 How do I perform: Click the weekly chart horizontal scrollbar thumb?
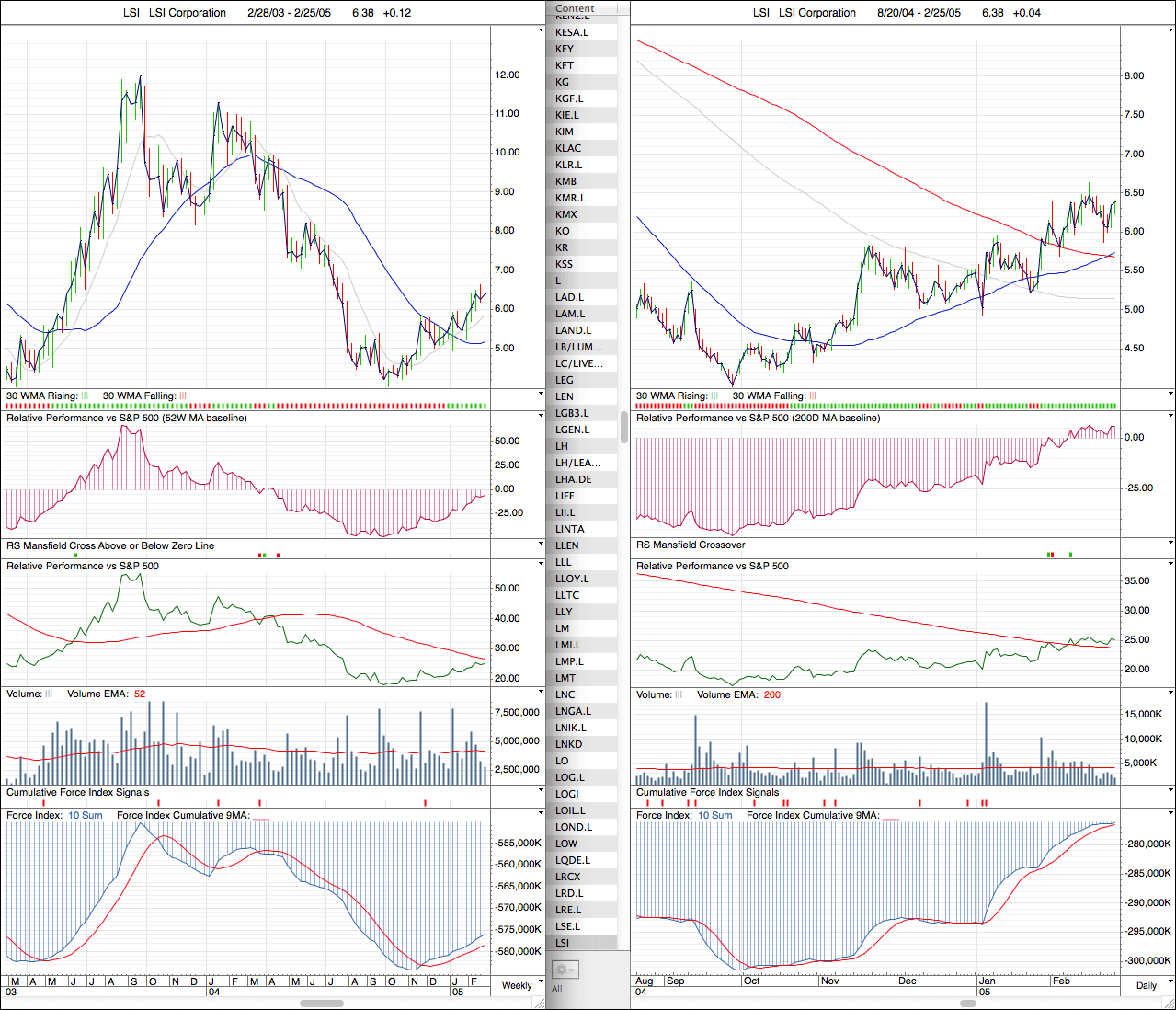tap(322, 1004)
